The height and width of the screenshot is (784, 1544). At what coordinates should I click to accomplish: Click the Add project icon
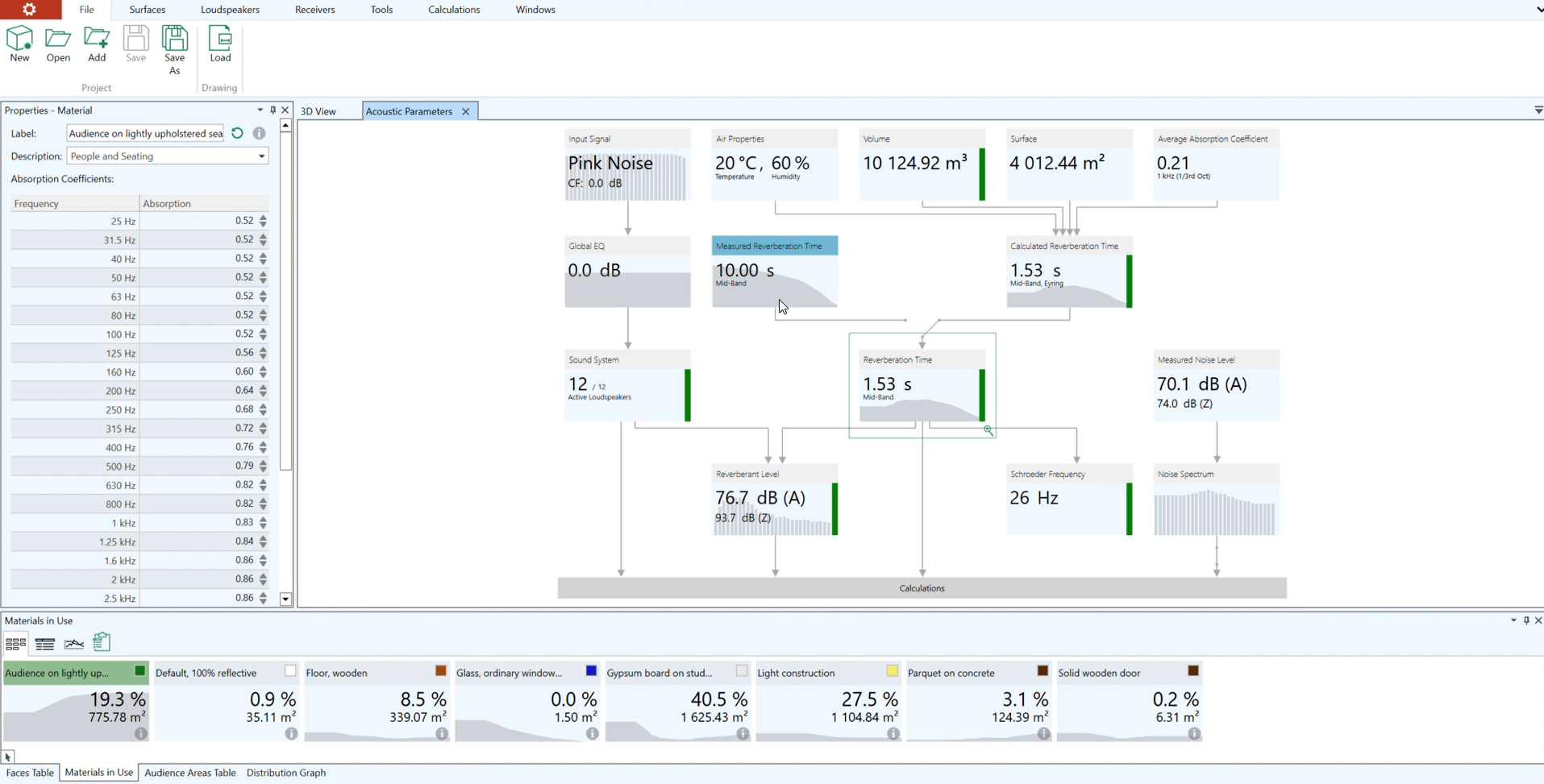pyautogui.click(x=97, y=44)
